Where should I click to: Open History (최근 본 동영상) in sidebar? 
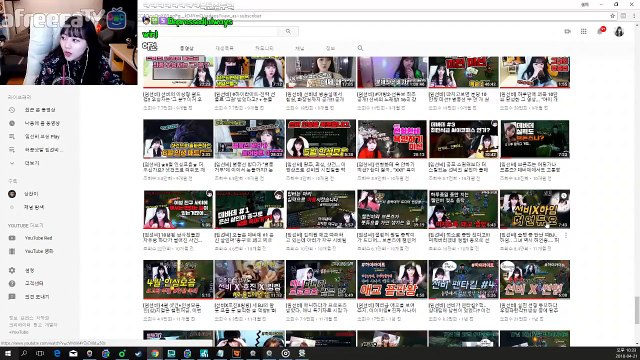(40, 110)
